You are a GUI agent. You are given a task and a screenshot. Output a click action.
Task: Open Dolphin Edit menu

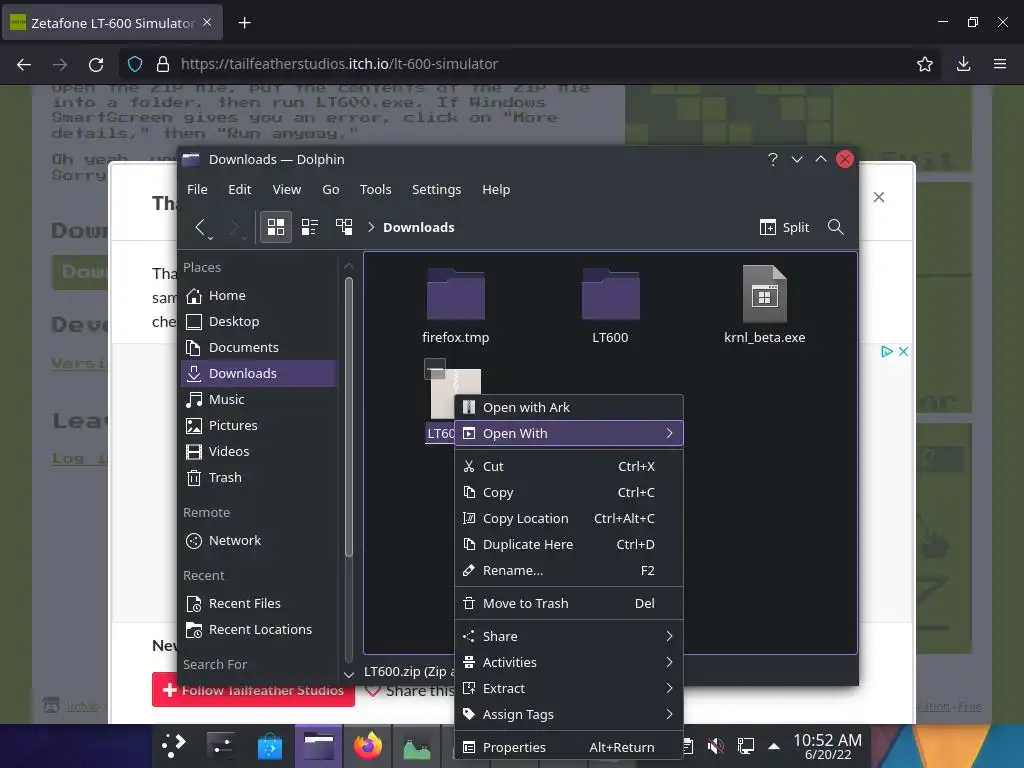[240, 189]
